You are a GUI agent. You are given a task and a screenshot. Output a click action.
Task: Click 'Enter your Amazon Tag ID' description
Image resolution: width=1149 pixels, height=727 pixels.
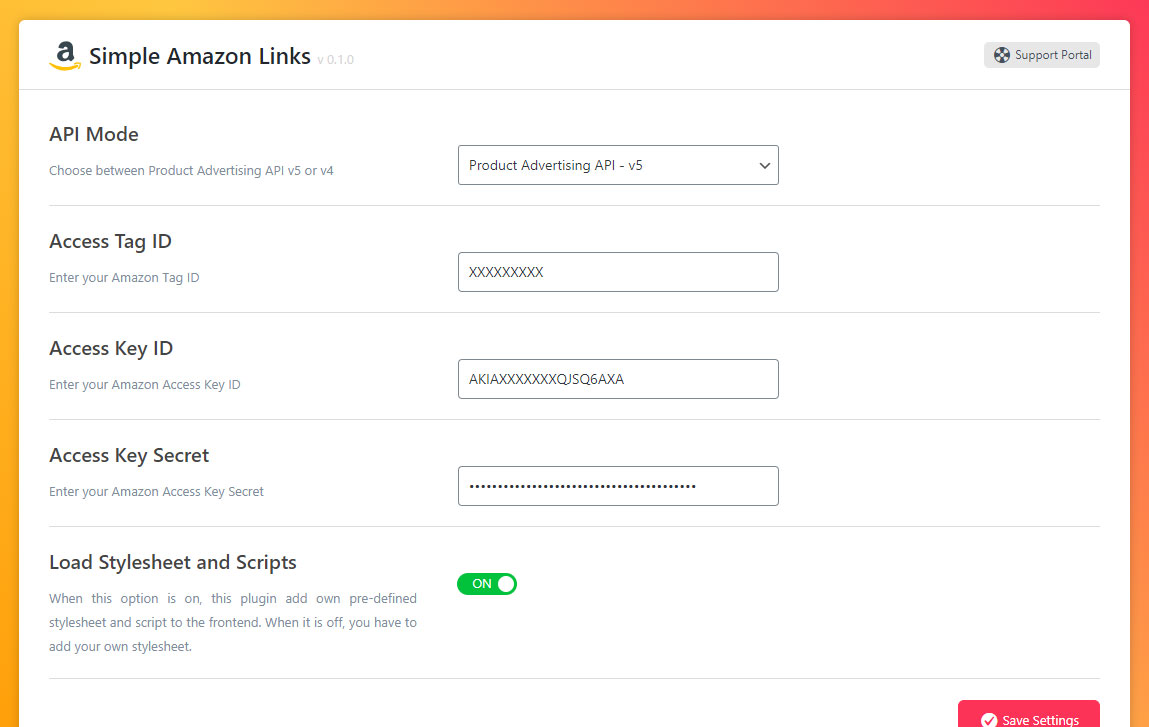click(124, 278)
